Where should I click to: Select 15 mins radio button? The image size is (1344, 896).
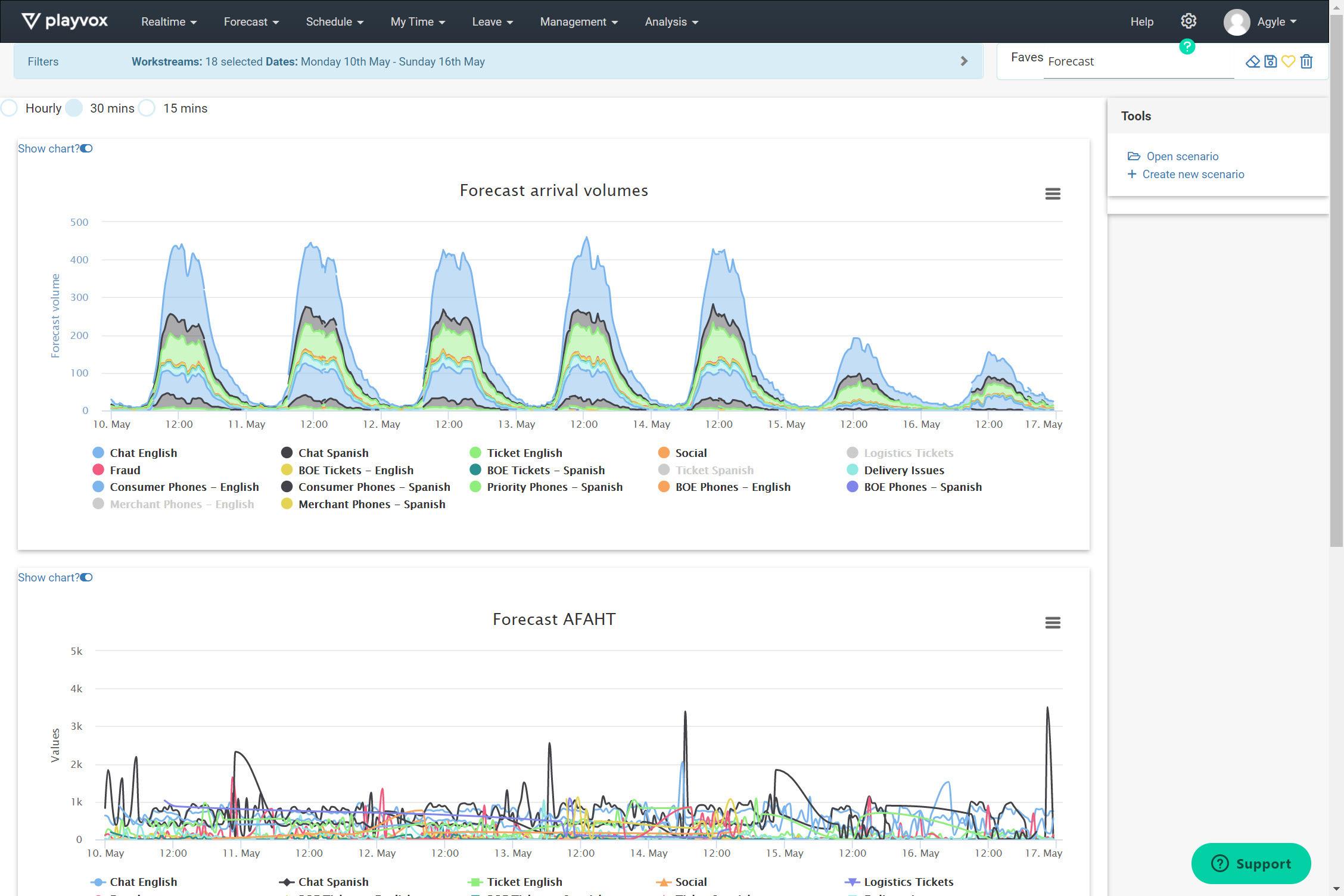(x=148, y=108)
